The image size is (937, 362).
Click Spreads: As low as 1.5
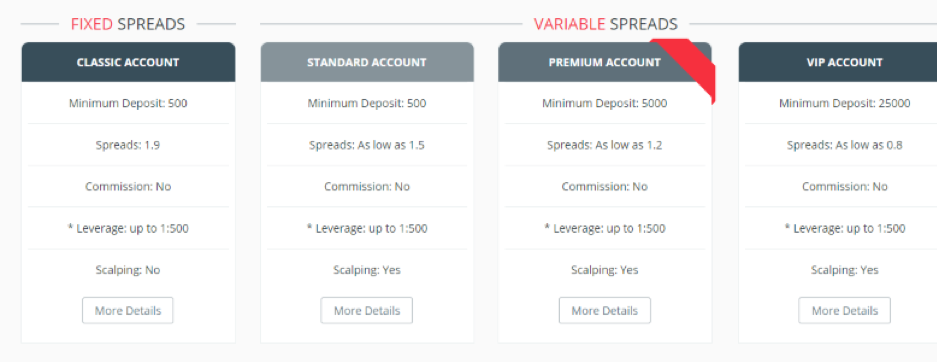367,145
